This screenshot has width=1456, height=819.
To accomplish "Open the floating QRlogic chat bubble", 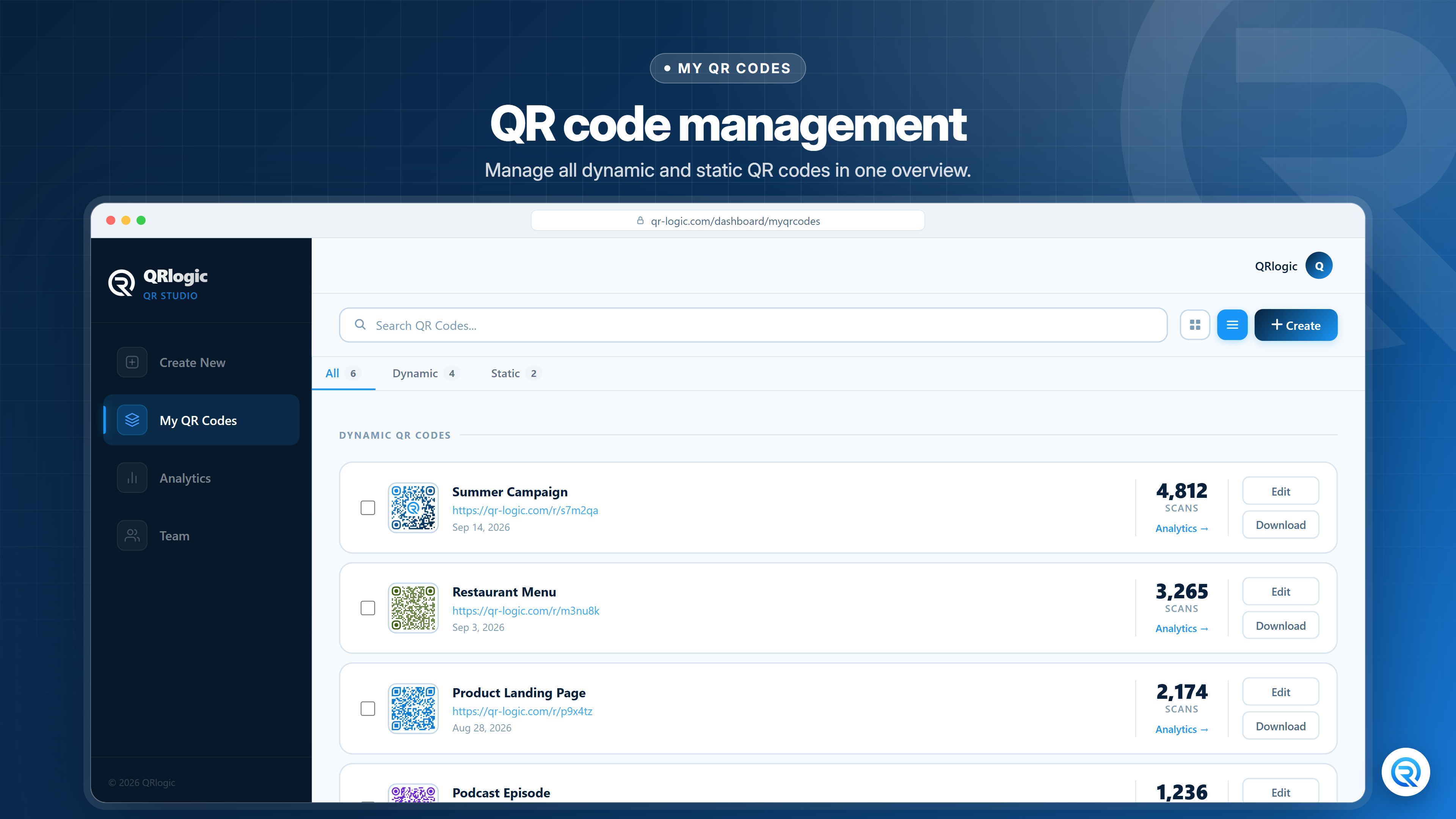I will (1406, 772).
